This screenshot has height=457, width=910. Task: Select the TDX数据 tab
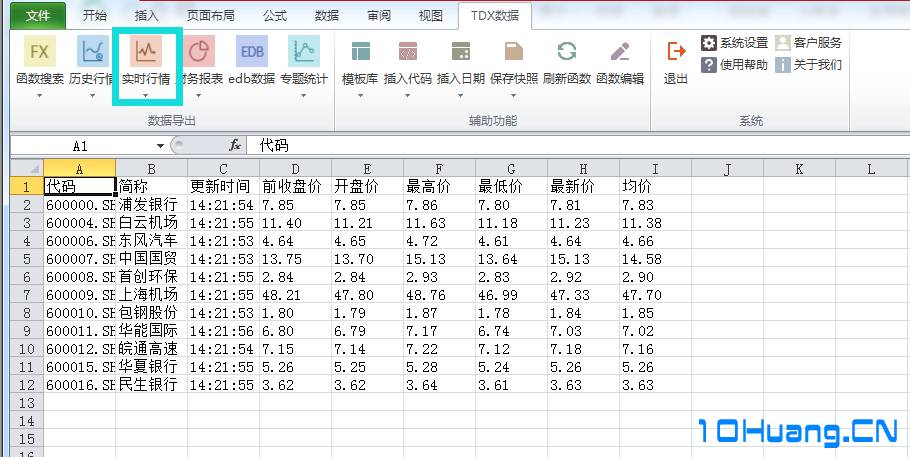tap(495, 16)
